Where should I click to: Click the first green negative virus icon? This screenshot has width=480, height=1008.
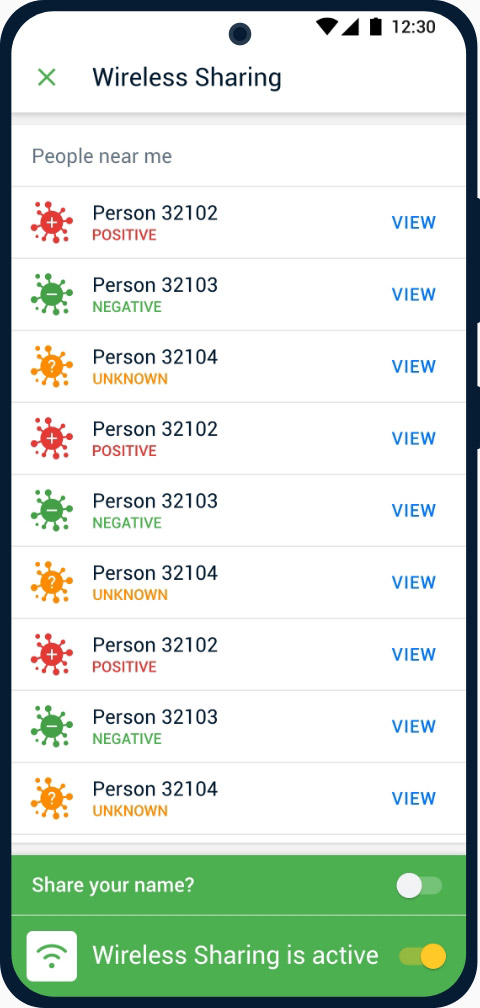pos(51,294)
